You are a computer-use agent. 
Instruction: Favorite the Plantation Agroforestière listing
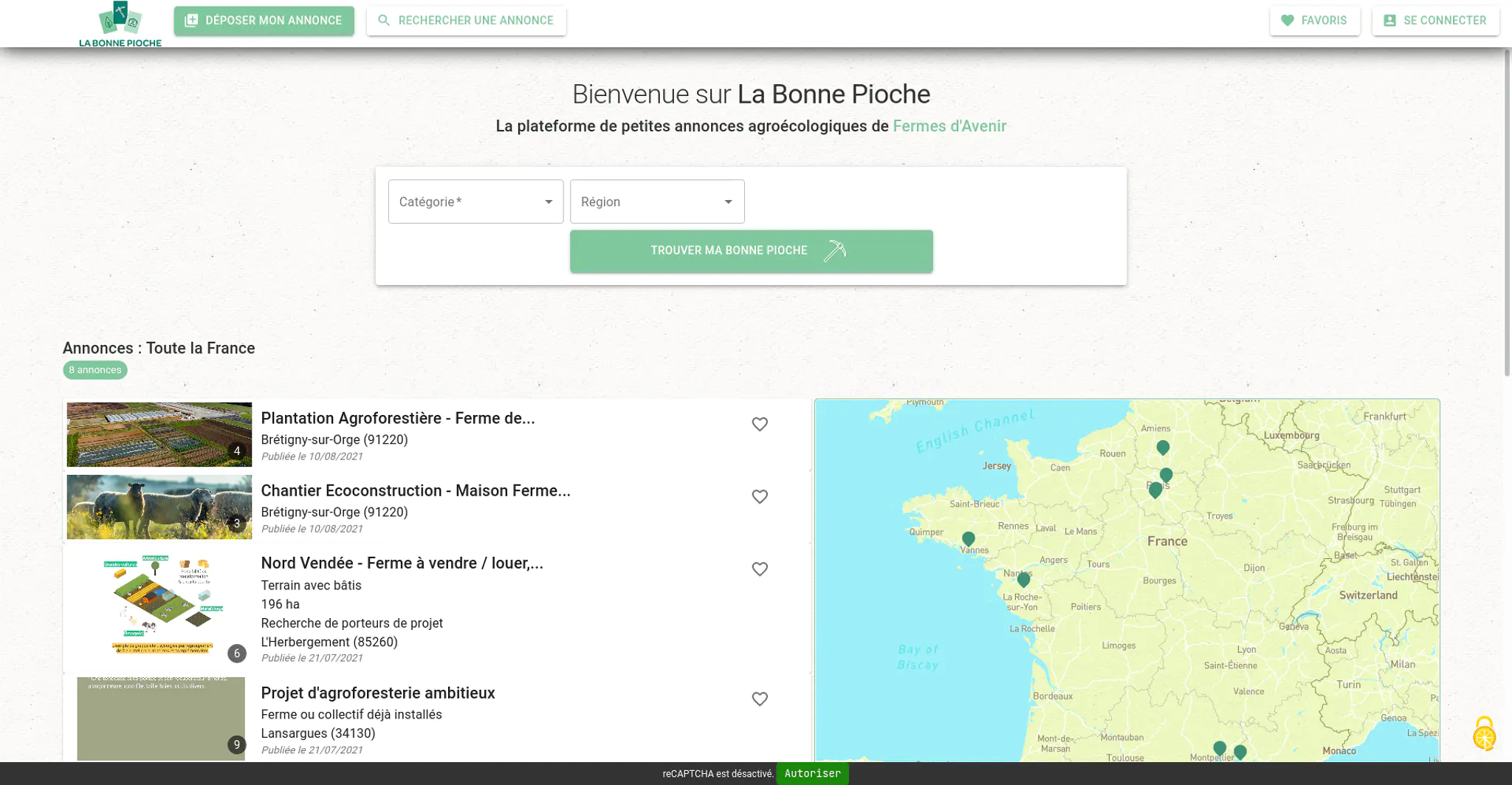(760, 425)
